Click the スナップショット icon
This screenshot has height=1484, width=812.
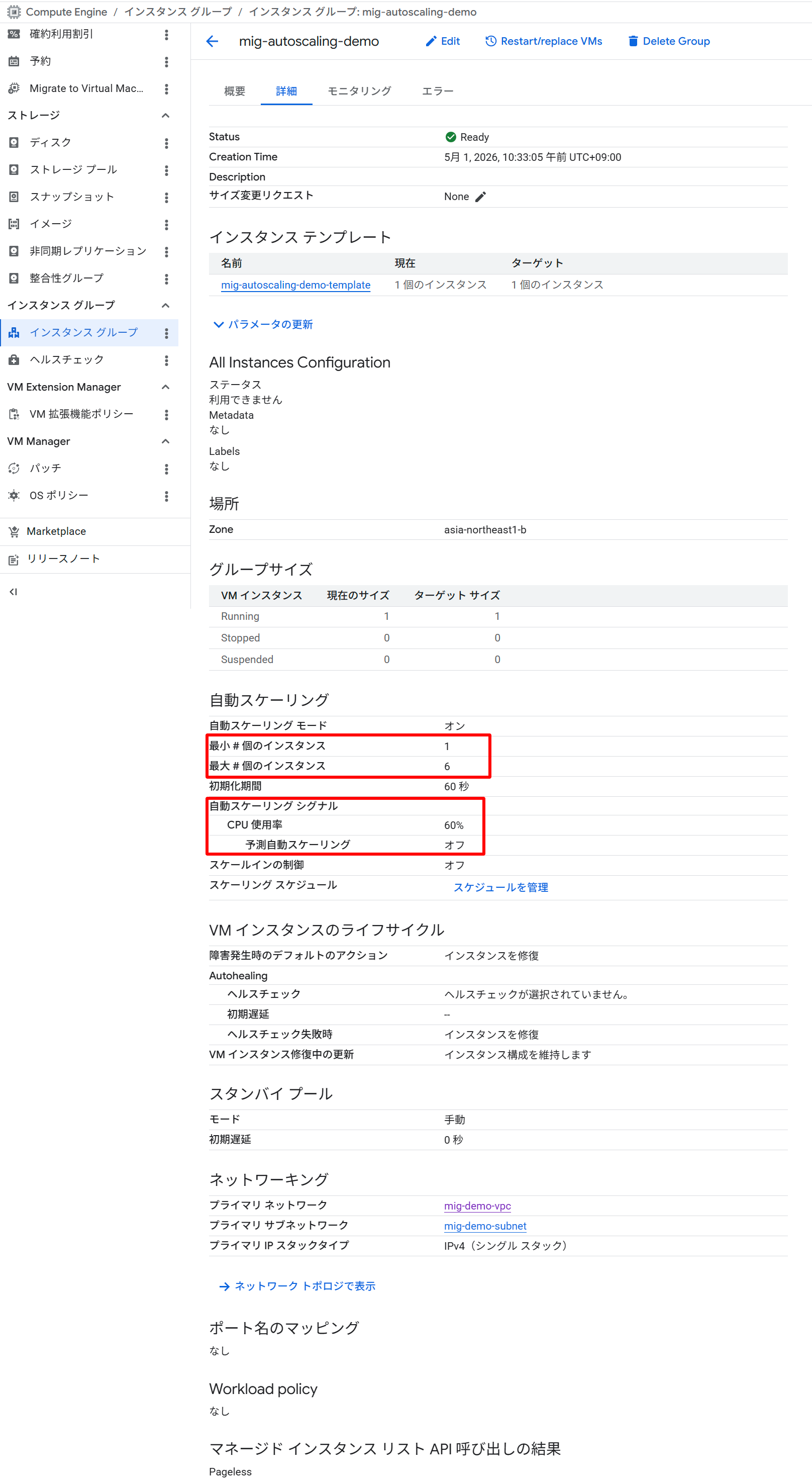tap(14, 197)
